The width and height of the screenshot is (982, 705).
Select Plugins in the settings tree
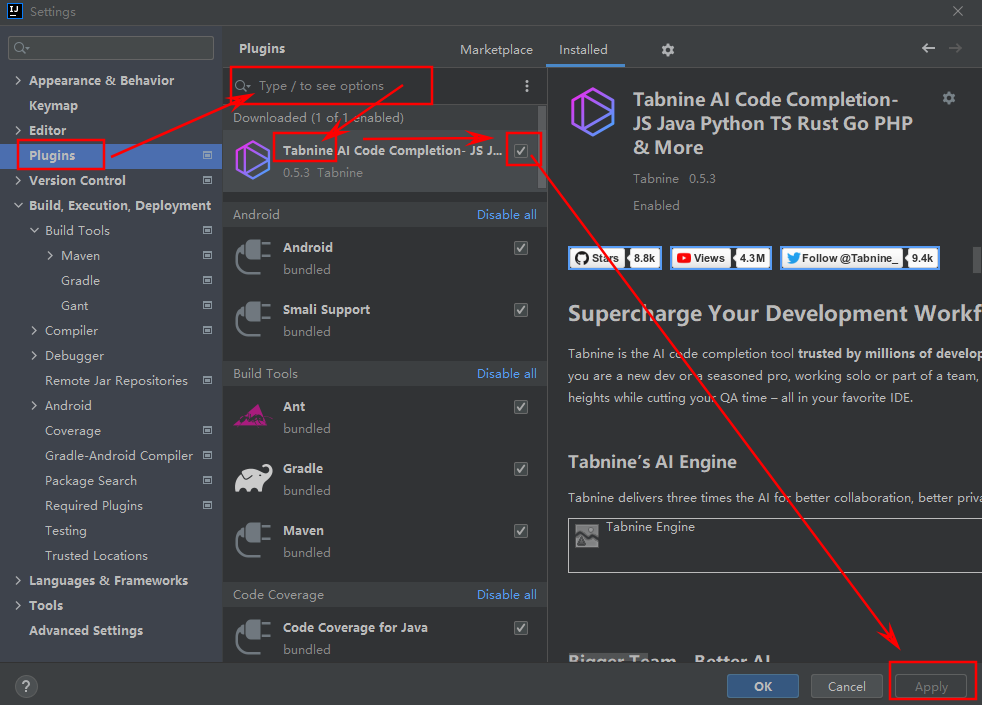(111, 155)
